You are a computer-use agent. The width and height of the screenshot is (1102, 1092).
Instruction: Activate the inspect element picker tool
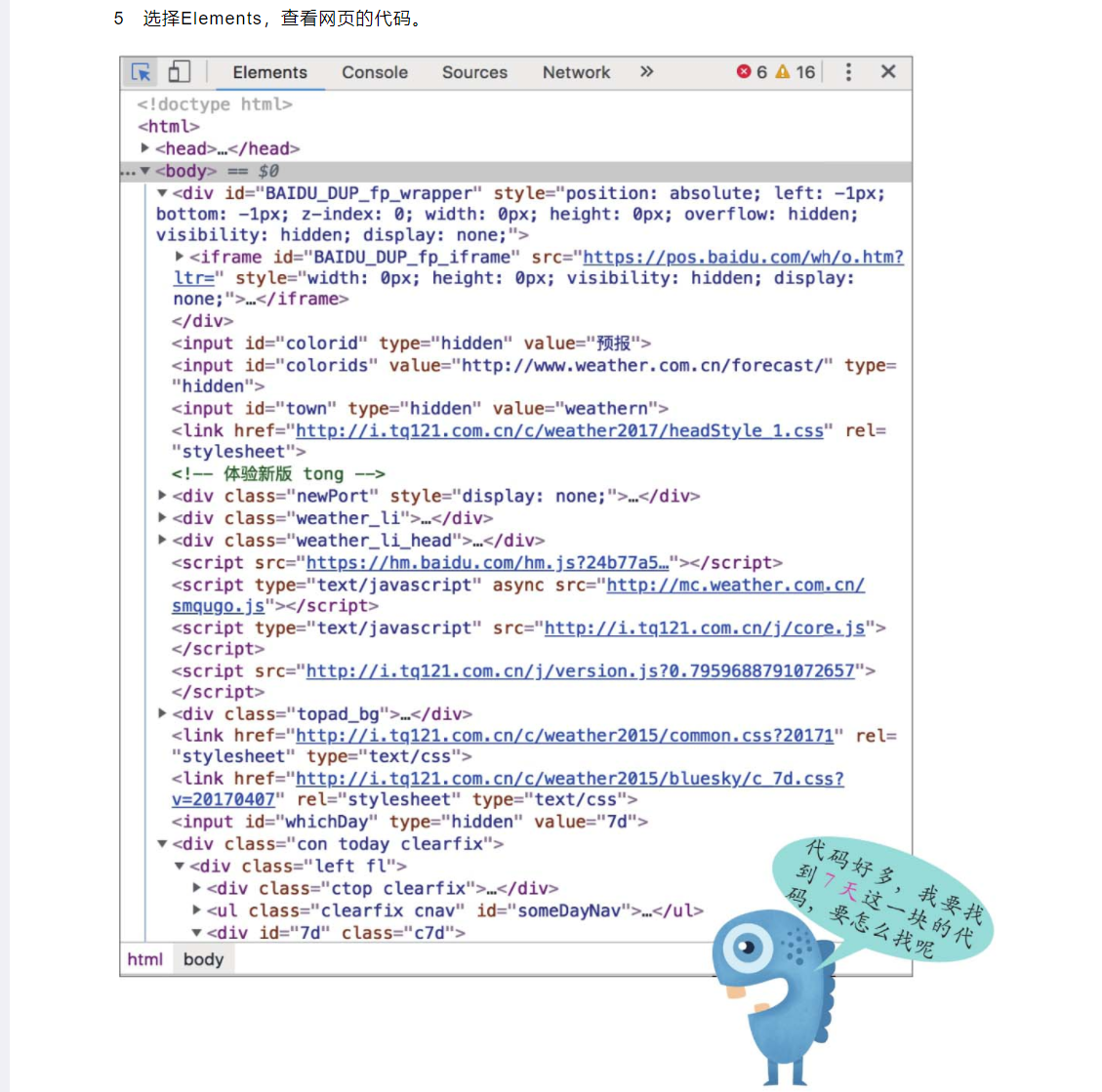142,72
